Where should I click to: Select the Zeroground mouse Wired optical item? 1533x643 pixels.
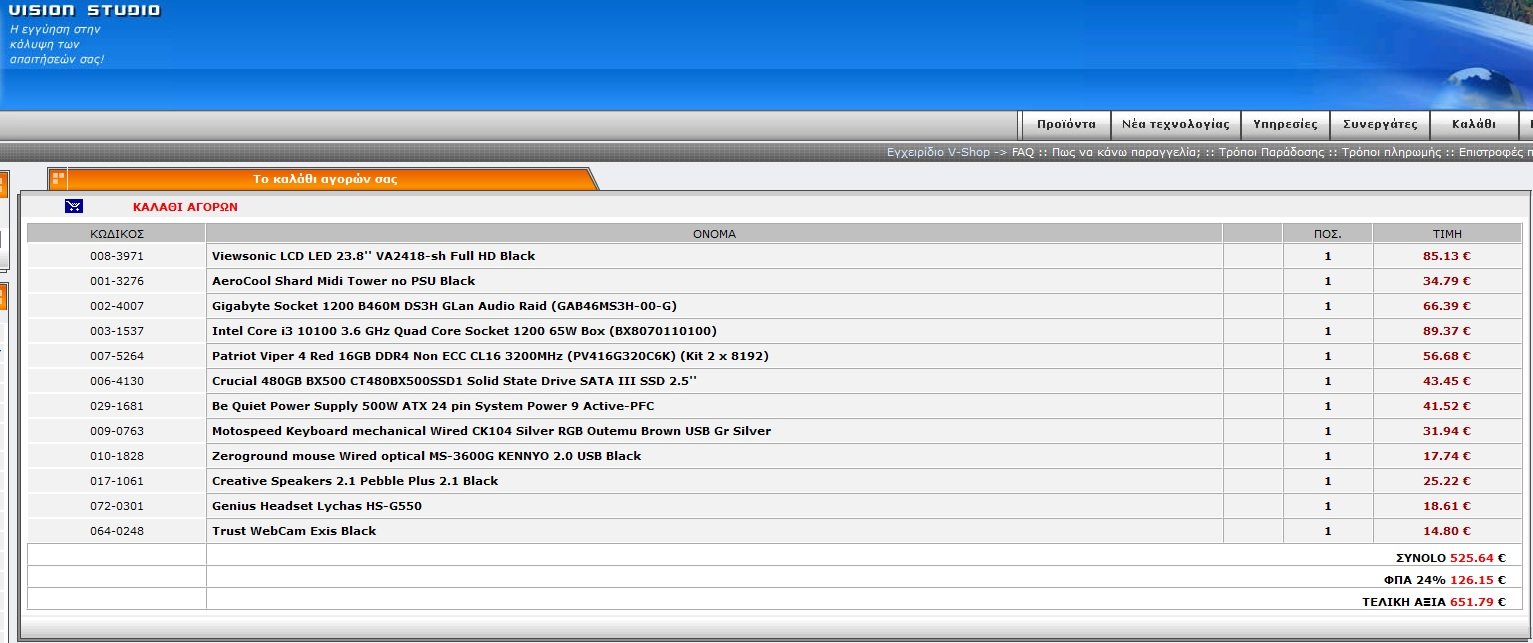pos(426,456)
